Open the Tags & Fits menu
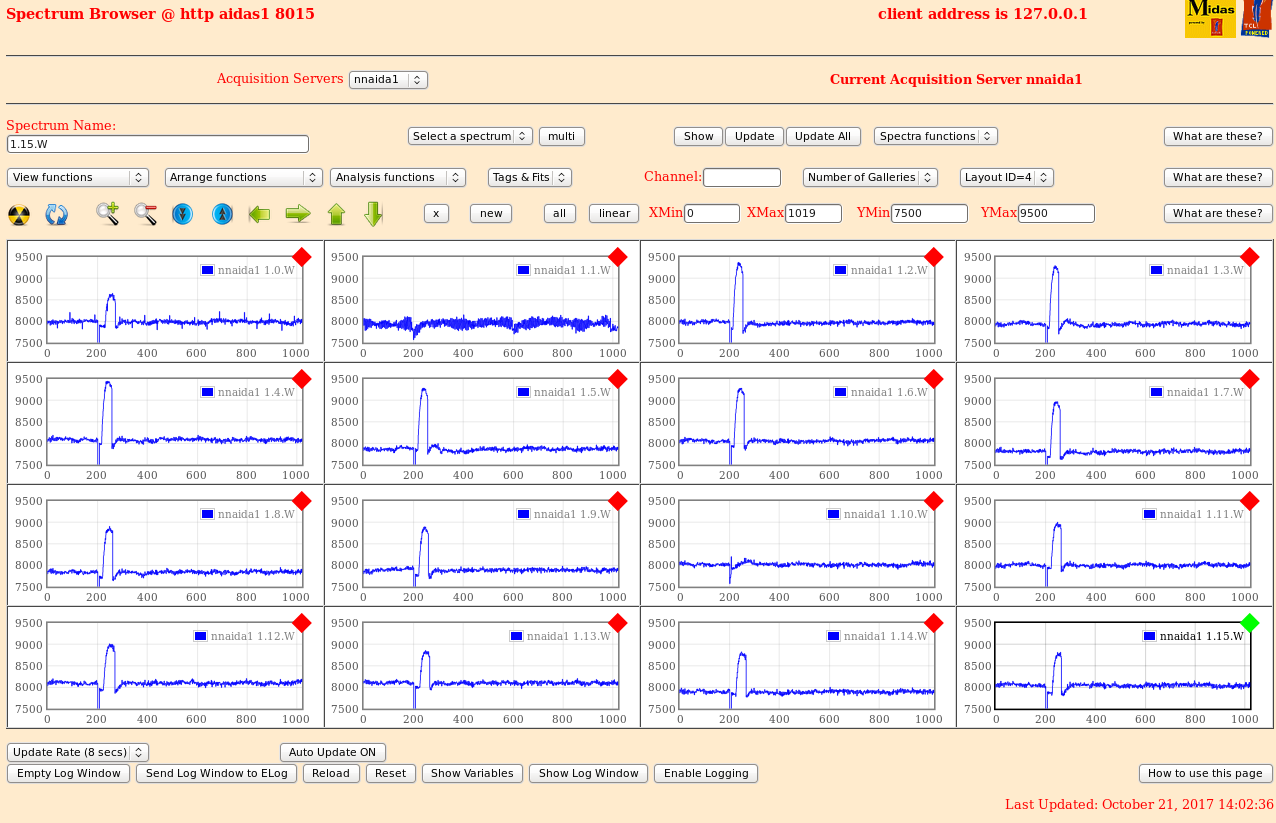The height and width of the screenshot is (823, 1276). (529, 177)
